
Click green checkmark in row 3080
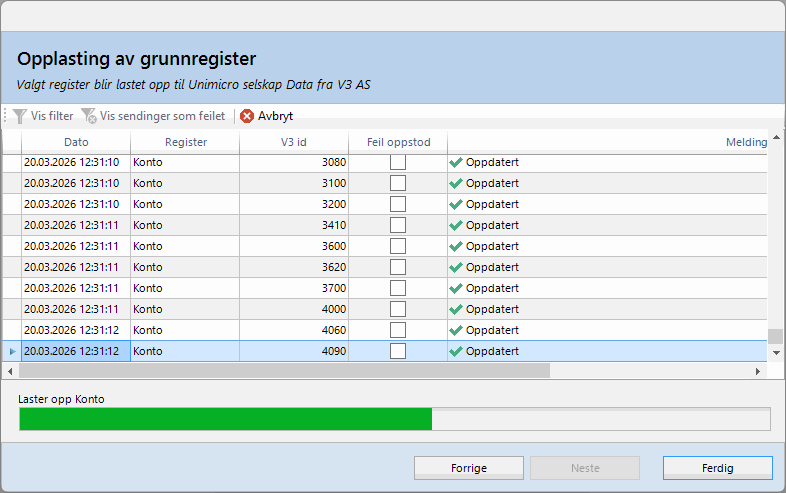[x=456, y=162]
